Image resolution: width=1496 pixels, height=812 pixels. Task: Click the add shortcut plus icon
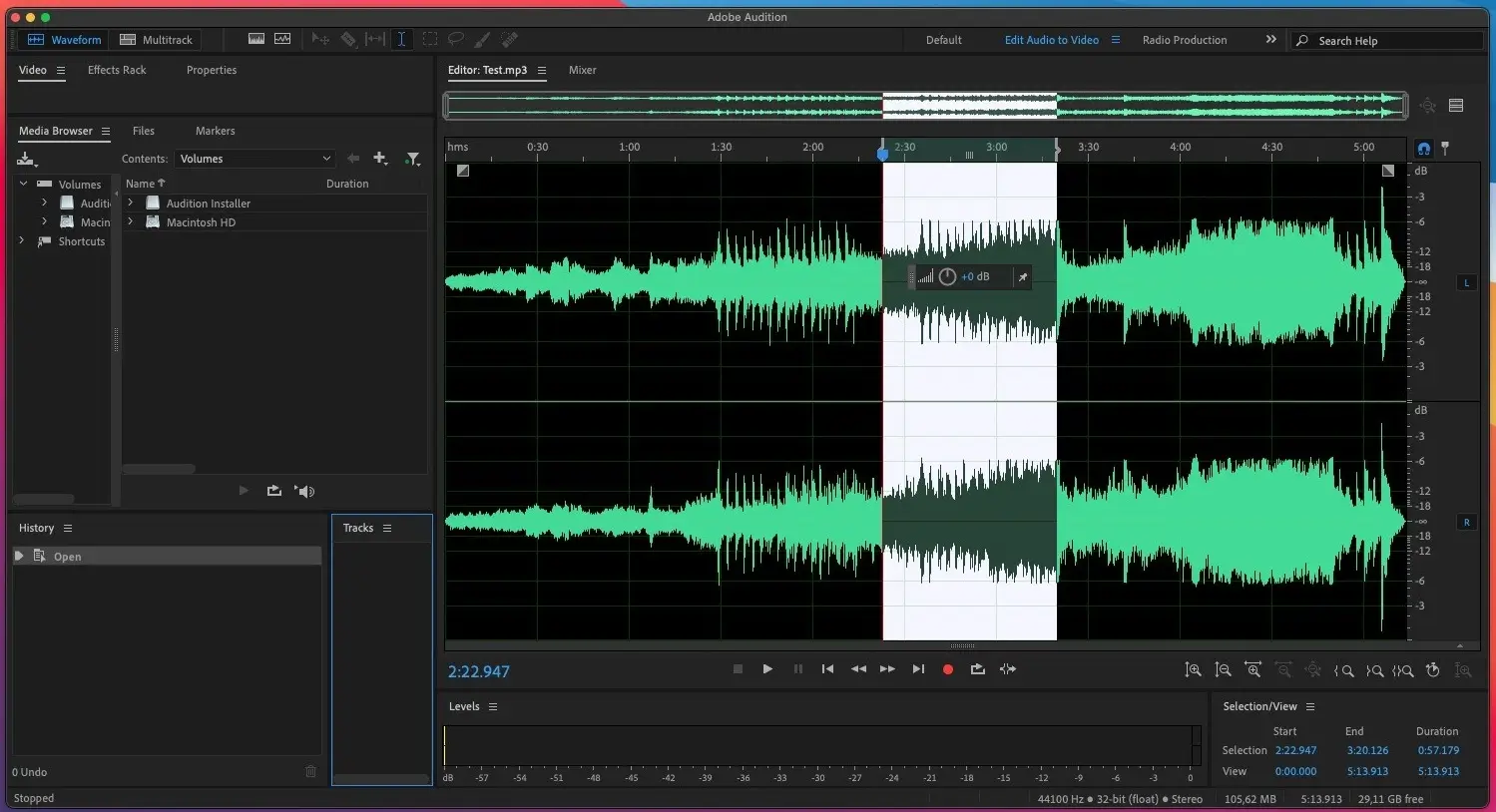click(380, 159)
